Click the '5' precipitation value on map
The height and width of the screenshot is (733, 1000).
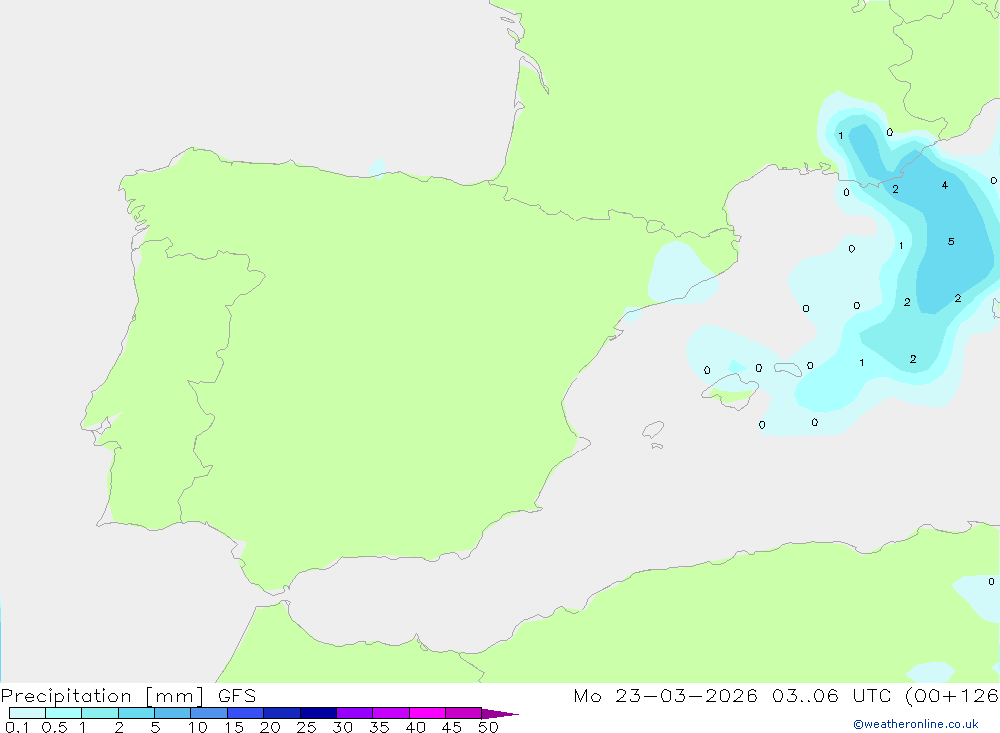point(951,242)
